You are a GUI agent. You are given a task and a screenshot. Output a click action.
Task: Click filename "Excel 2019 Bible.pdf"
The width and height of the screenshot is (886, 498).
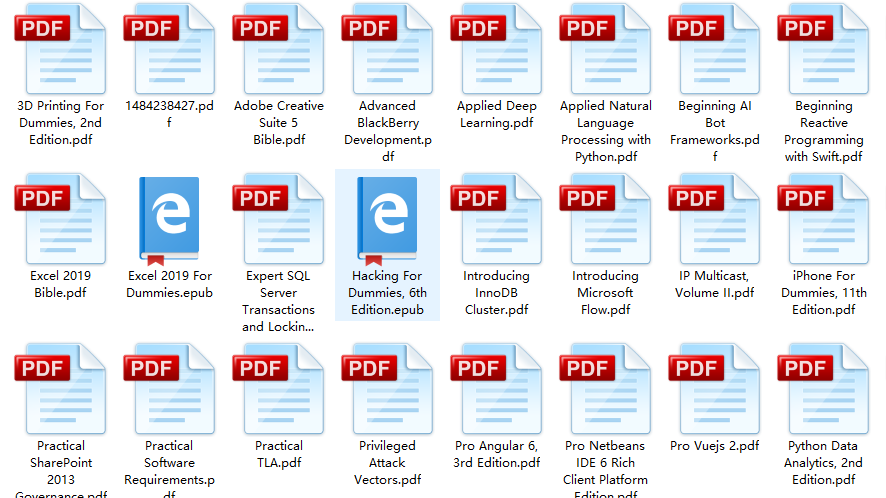(60, 284)
